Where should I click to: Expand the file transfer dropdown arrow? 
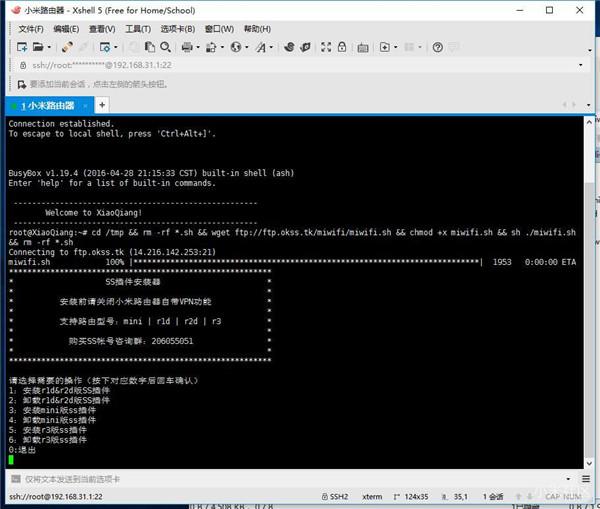click(x=222, y=47)
